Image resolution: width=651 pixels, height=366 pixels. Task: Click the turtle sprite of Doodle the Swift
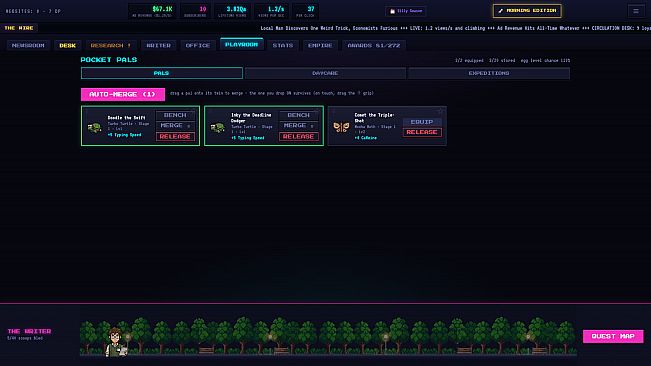[94, 127]
